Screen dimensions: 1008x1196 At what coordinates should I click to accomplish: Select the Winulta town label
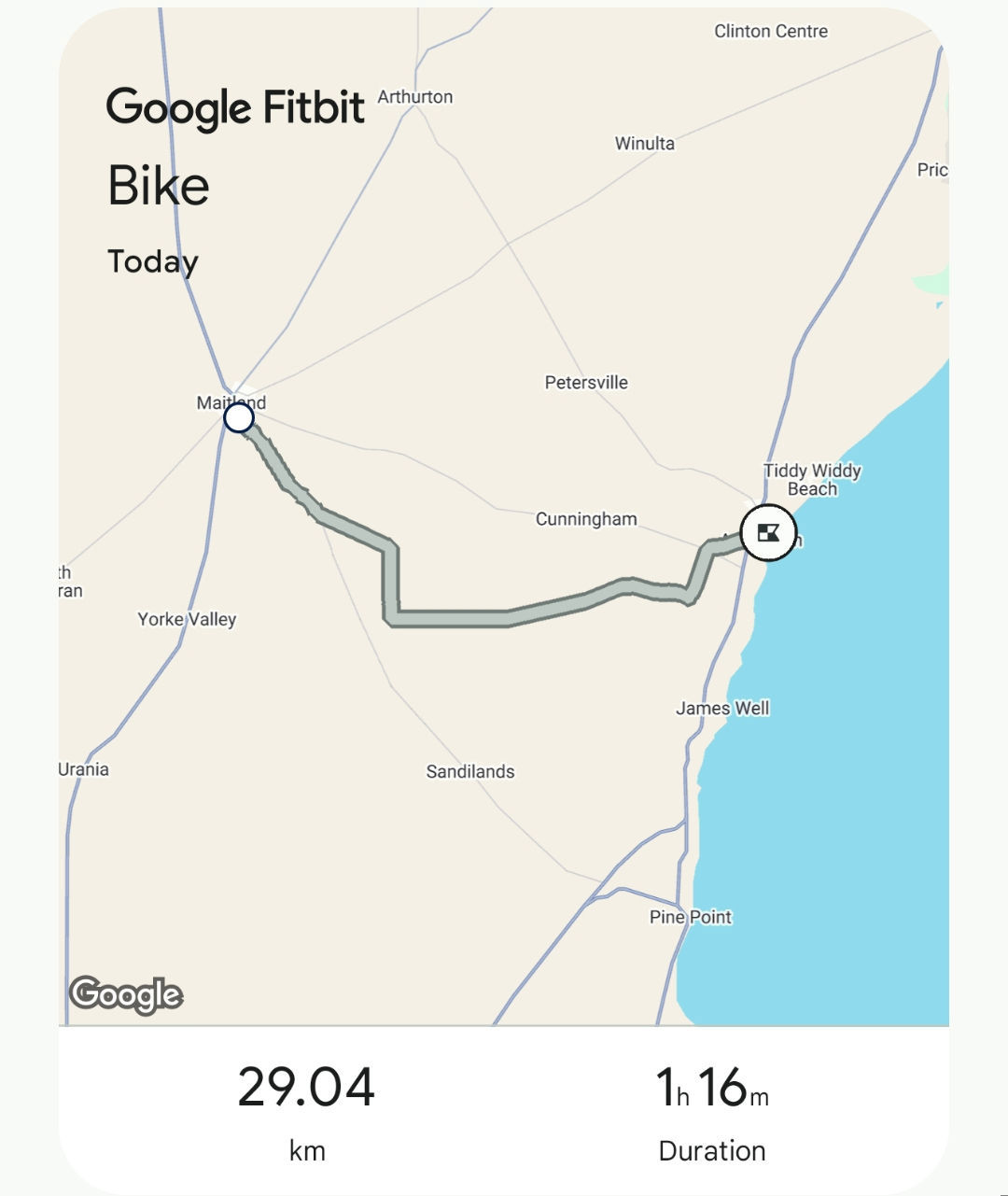[644, 144]
